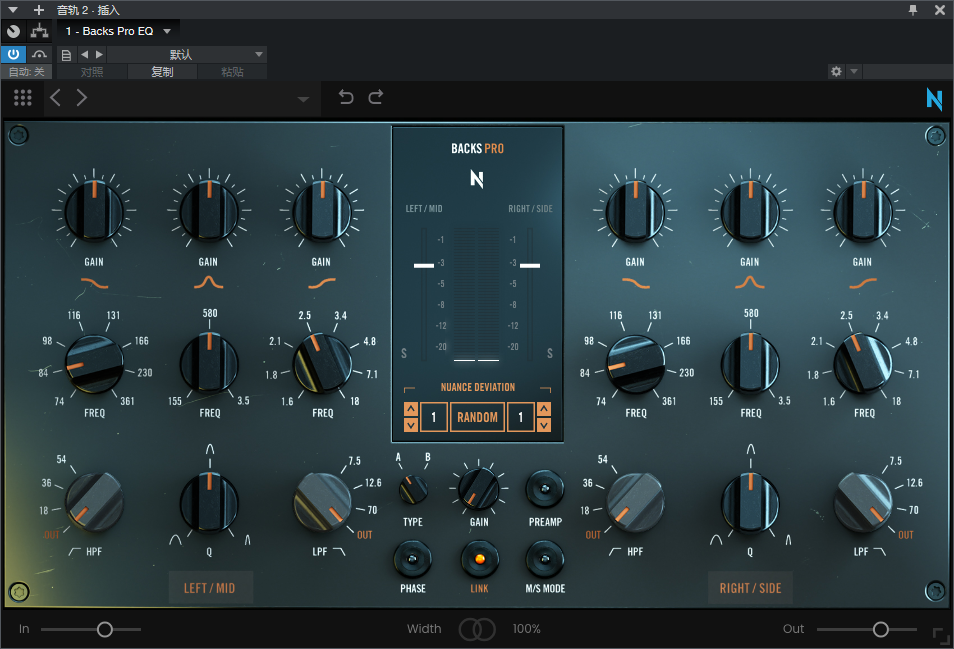Click the left bell curve icon
Screen dimensions: 954x649
(209, 282)
